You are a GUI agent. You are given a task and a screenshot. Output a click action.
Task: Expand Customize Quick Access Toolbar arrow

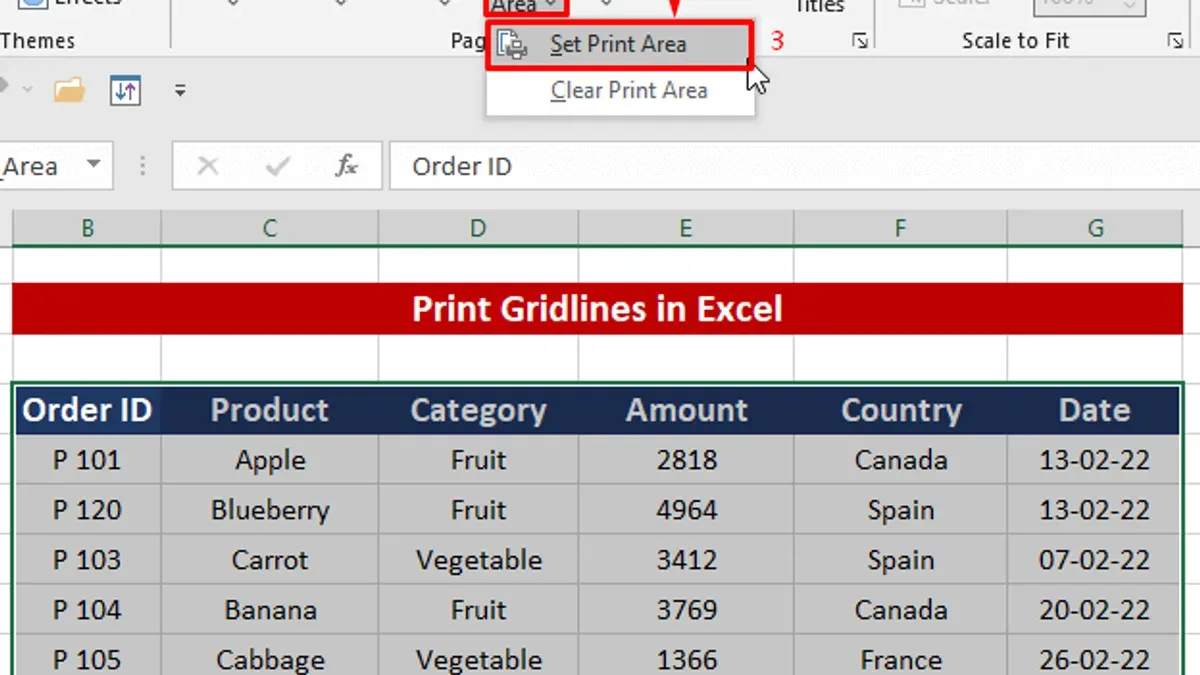180,90
